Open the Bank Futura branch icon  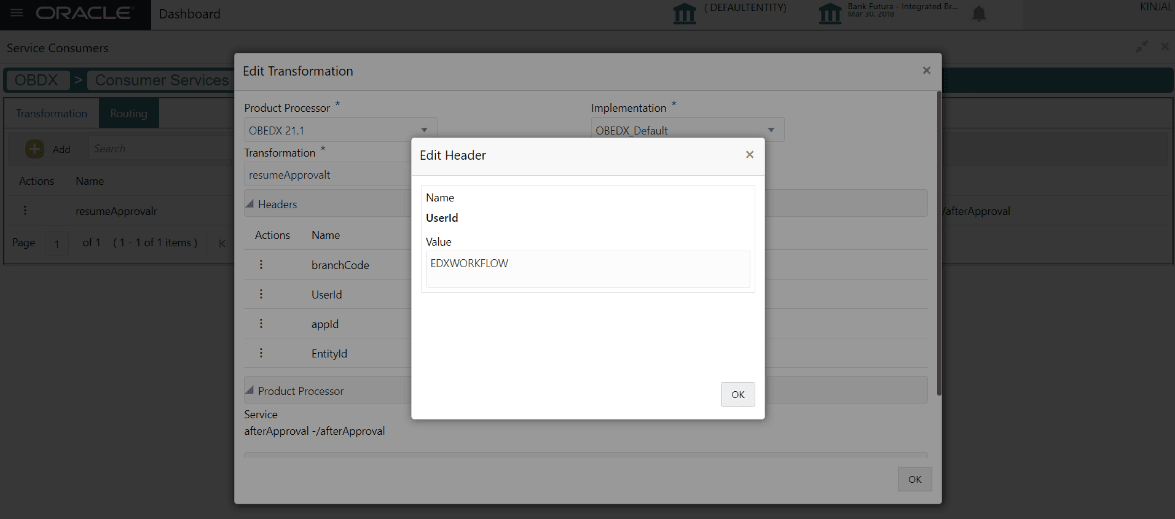[829, 13]
